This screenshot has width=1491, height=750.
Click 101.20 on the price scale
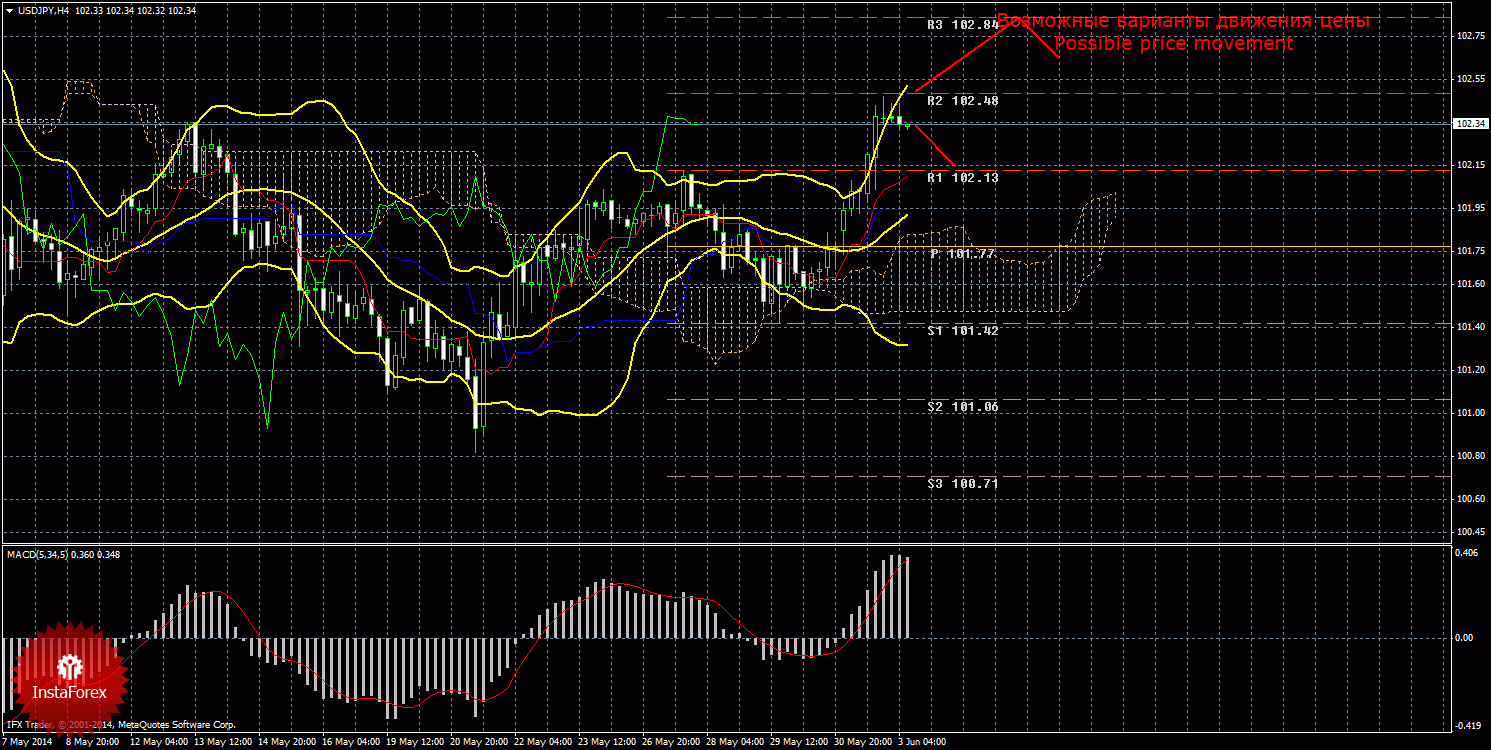coord(1470,369)
